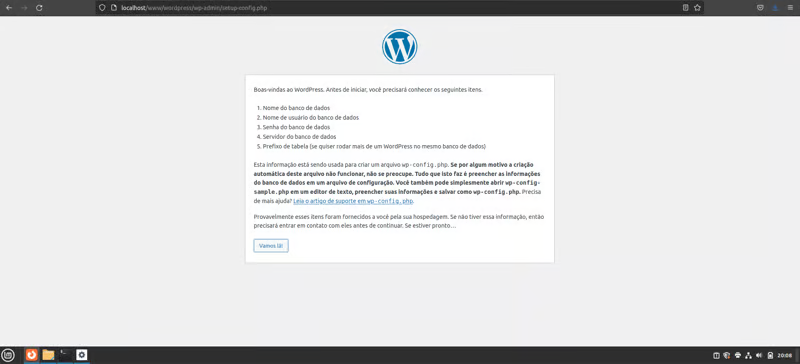Click the printer tray icon
Viewport: 800px width, 364px height.
738,355
